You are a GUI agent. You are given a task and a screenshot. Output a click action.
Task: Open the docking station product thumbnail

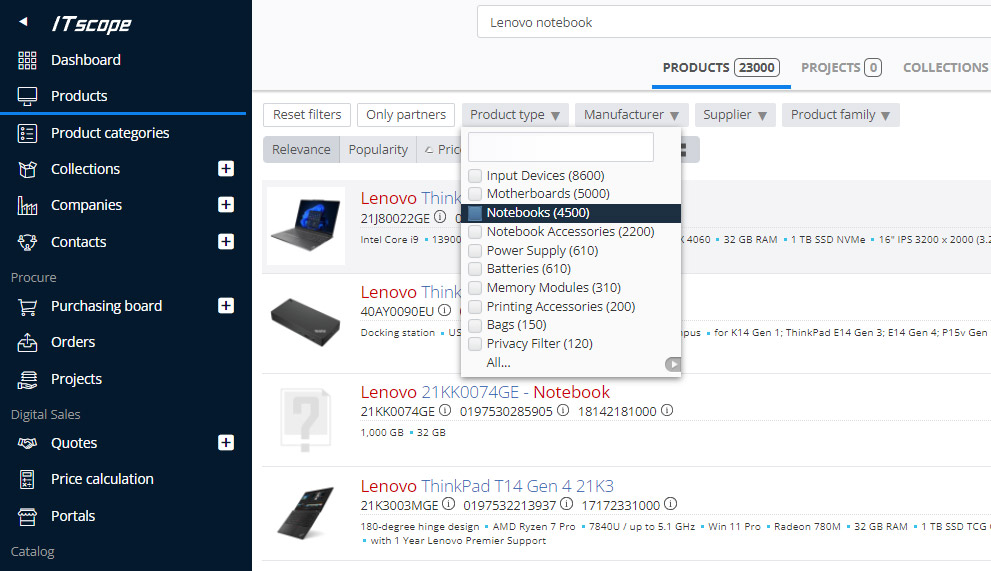(306, 322)
